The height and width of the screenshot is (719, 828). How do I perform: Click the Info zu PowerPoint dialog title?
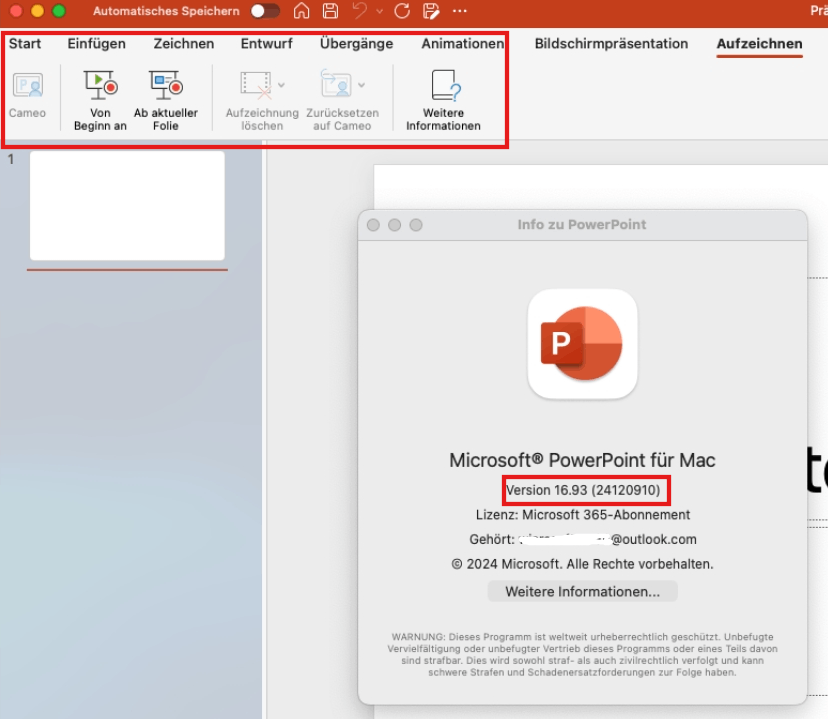click(582, 225)
